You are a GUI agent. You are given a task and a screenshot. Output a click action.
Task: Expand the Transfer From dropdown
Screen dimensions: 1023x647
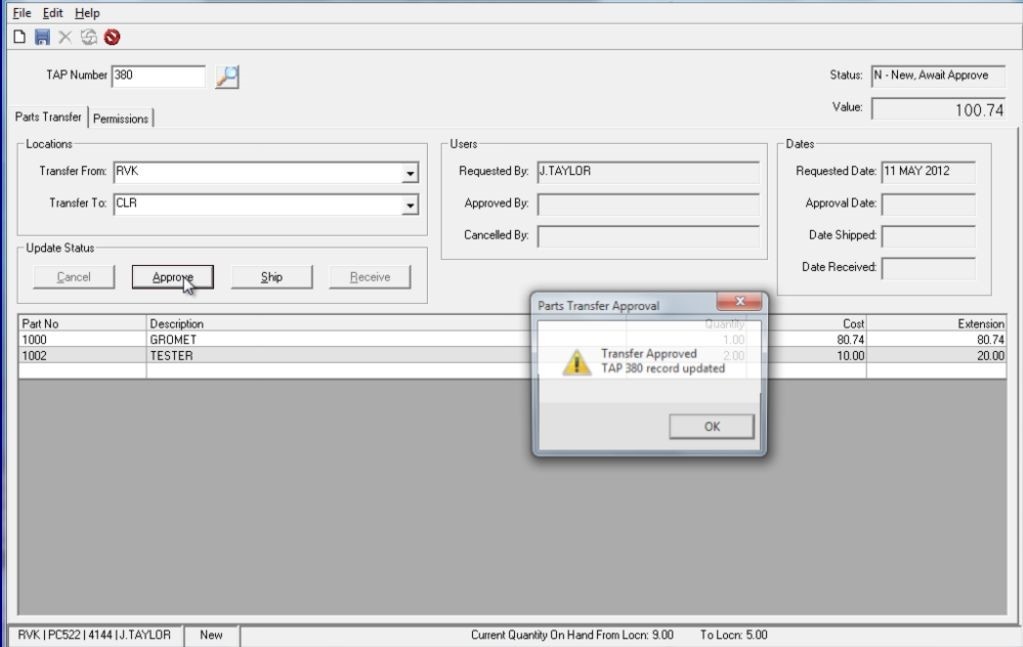(410, 173)
